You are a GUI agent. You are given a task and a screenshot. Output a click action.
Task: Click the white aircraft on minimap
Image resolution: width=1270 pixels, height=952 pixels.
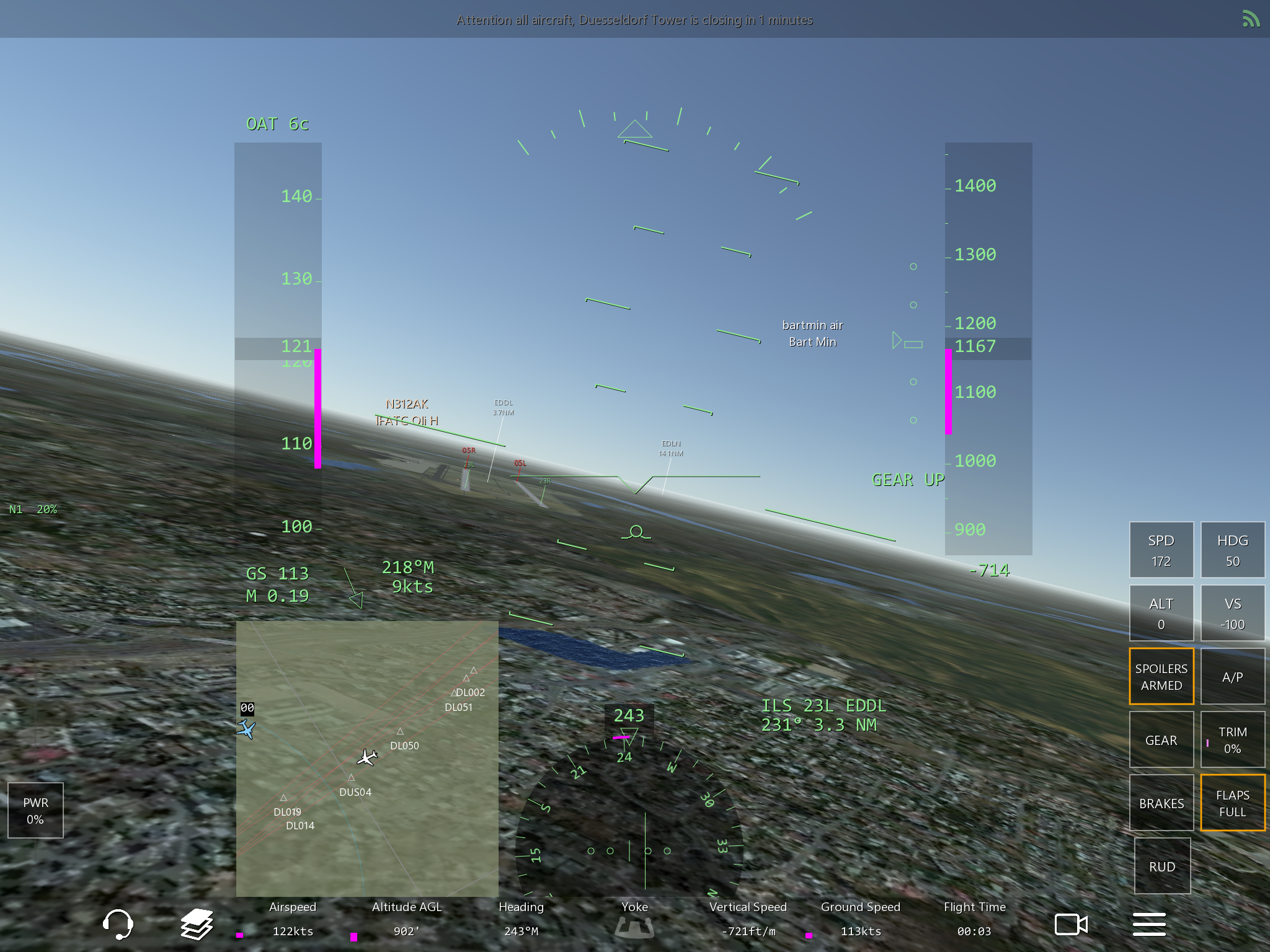pos(367,757)
